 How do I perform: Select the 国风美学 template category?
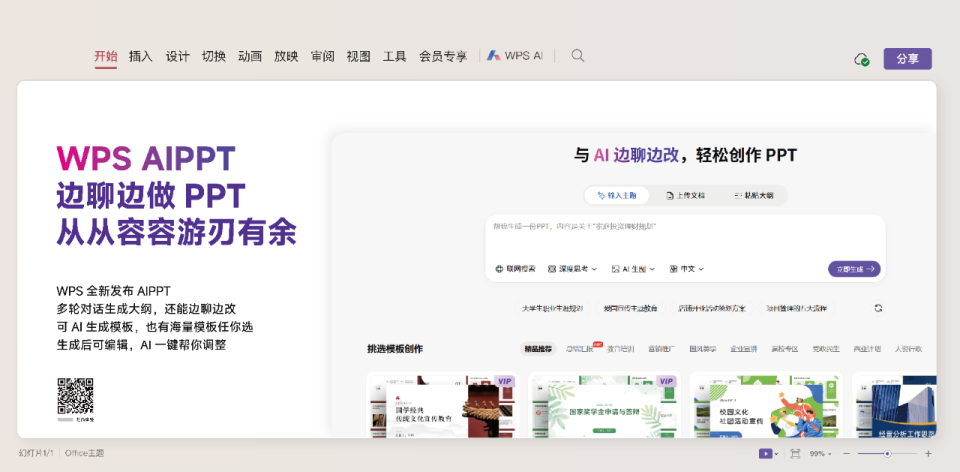point(703,349)
